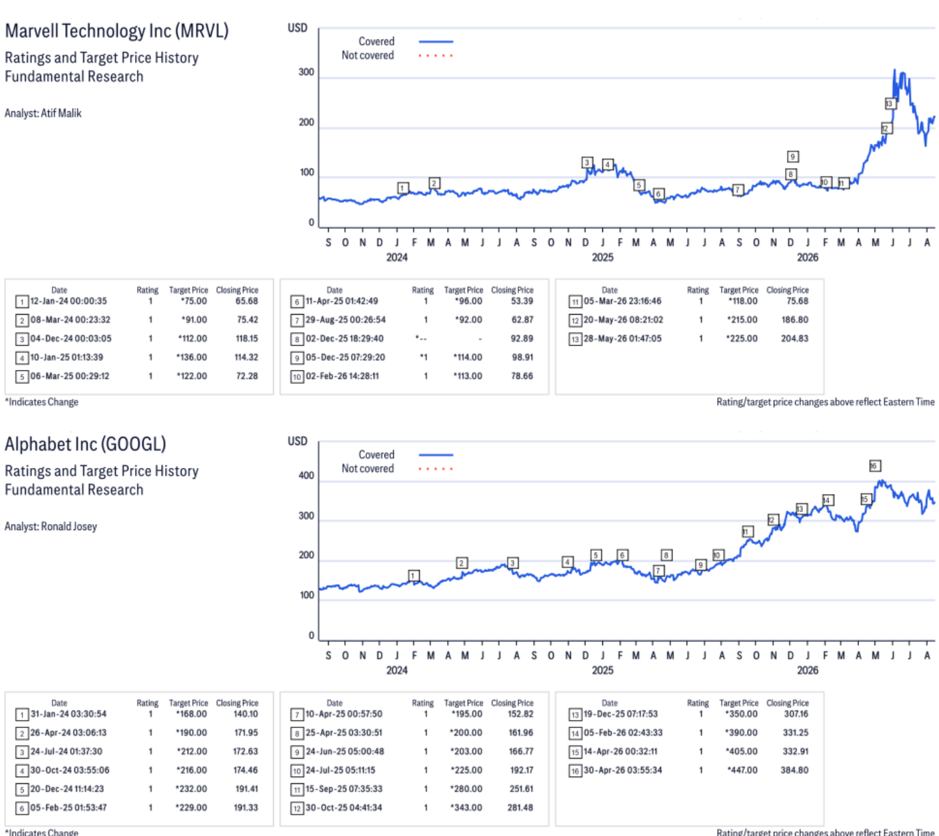939x836 pixels.
Task: Select Marvell table row 08-Mar-24 00:23:32
Action: coord(138,320)
